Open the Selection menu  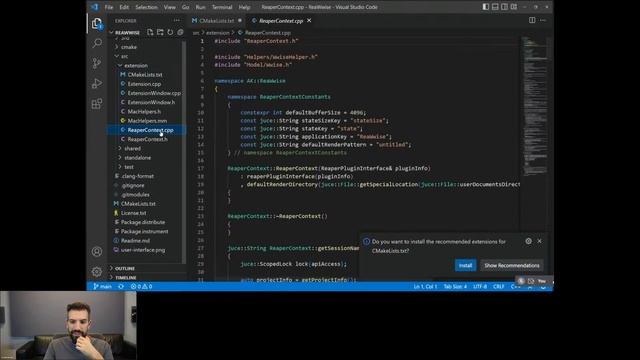click(x=146, y=7)
